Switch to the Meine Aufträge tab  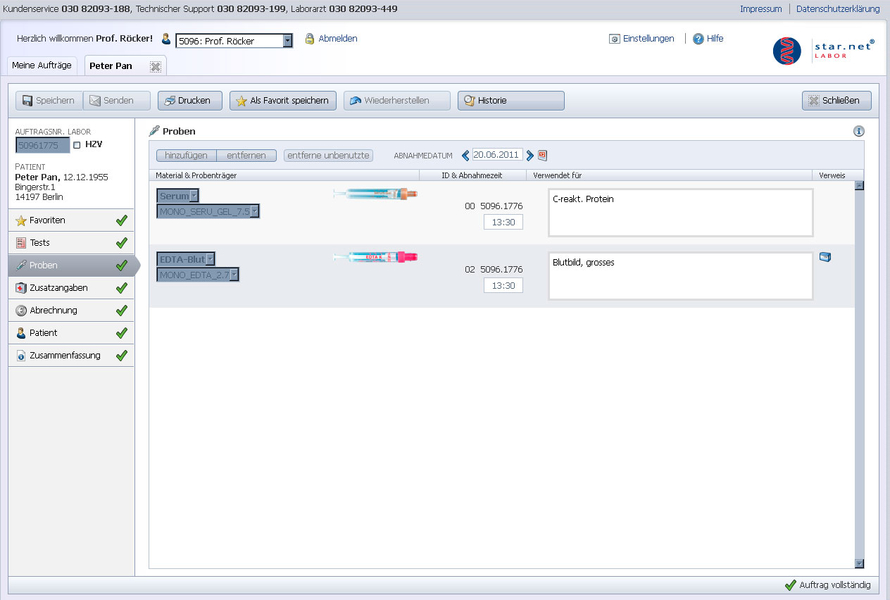(x=41, y=66)
